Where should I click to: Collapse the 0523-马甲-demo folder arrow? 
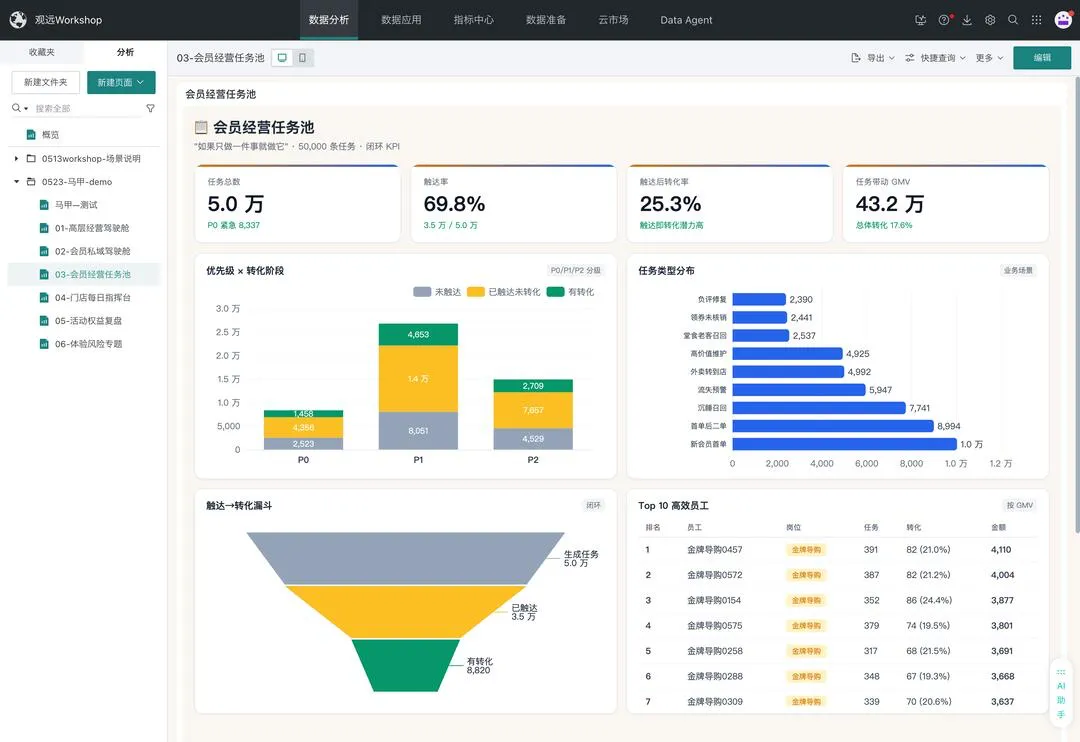17,182
